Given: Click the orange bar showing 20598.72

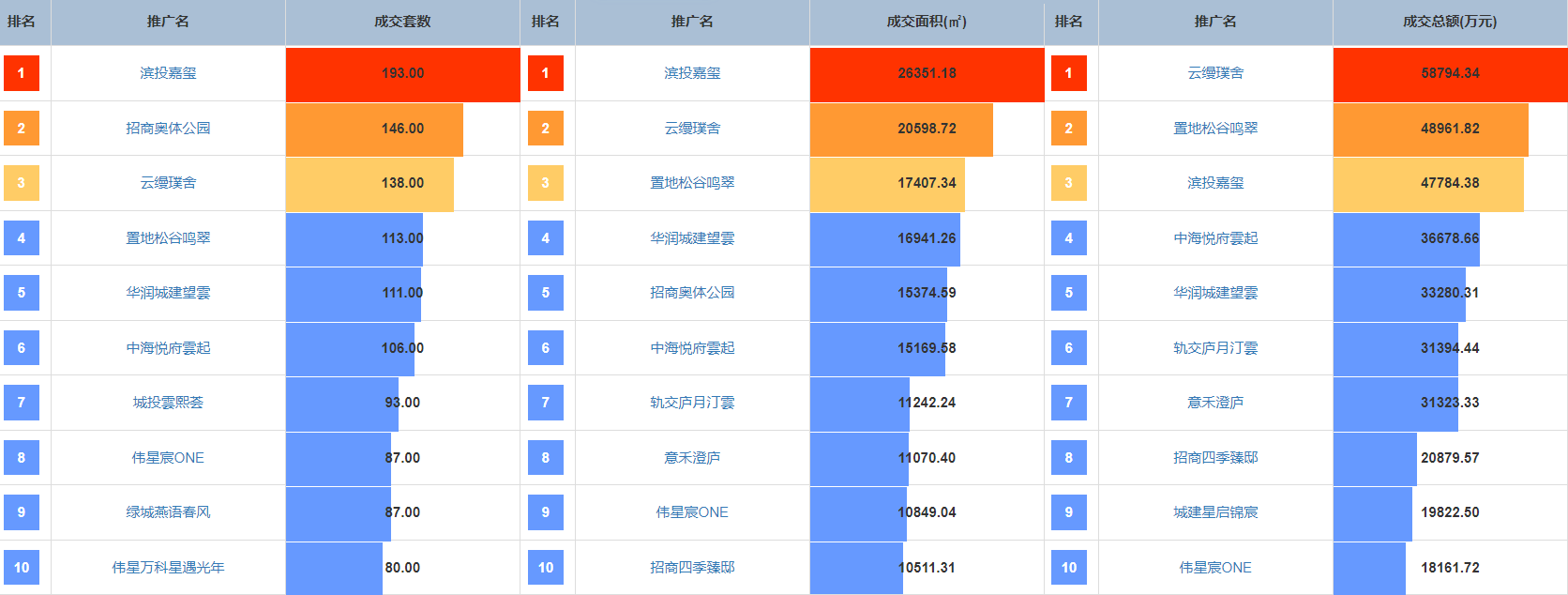Looking at the screenshot, I should click(x=900, y=129).
